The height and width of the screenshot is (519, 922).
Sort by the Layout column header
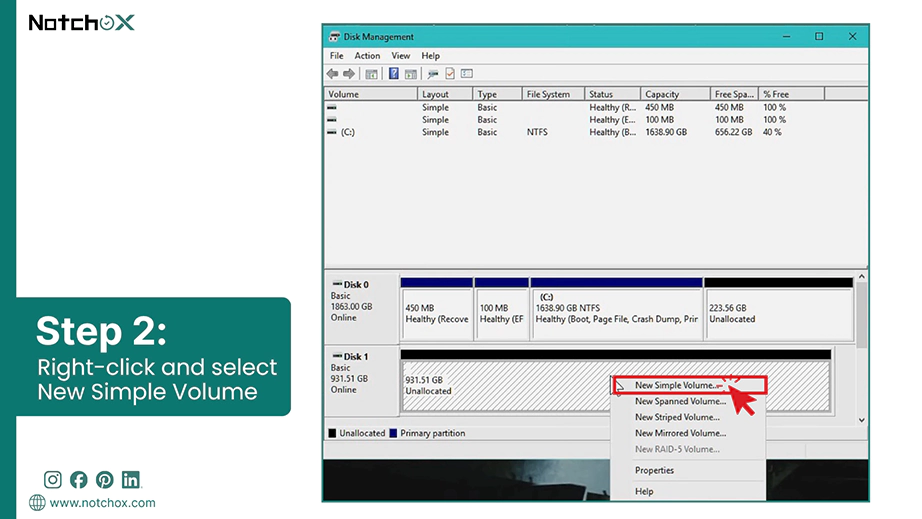[445, 94]
